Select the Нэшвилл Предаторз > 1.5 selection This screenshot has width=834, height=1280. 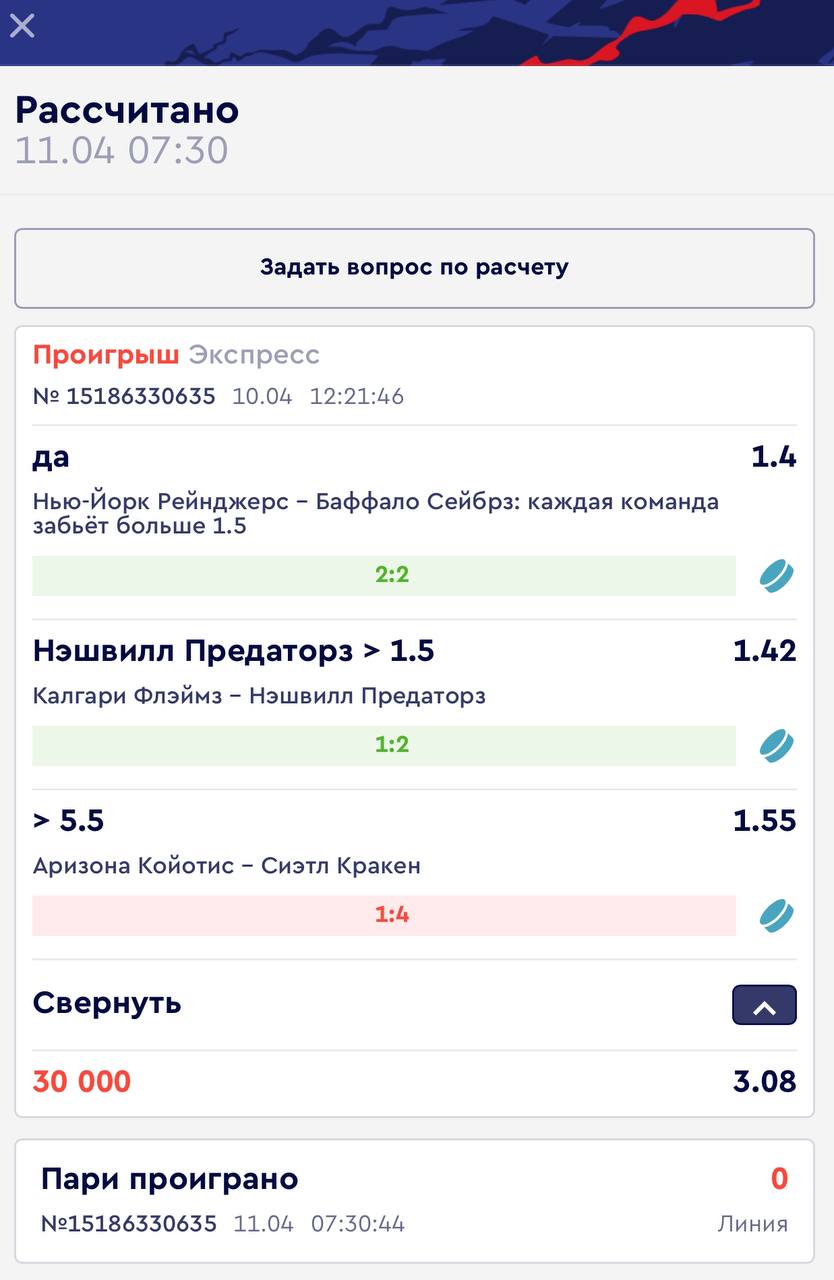[233, 651]
